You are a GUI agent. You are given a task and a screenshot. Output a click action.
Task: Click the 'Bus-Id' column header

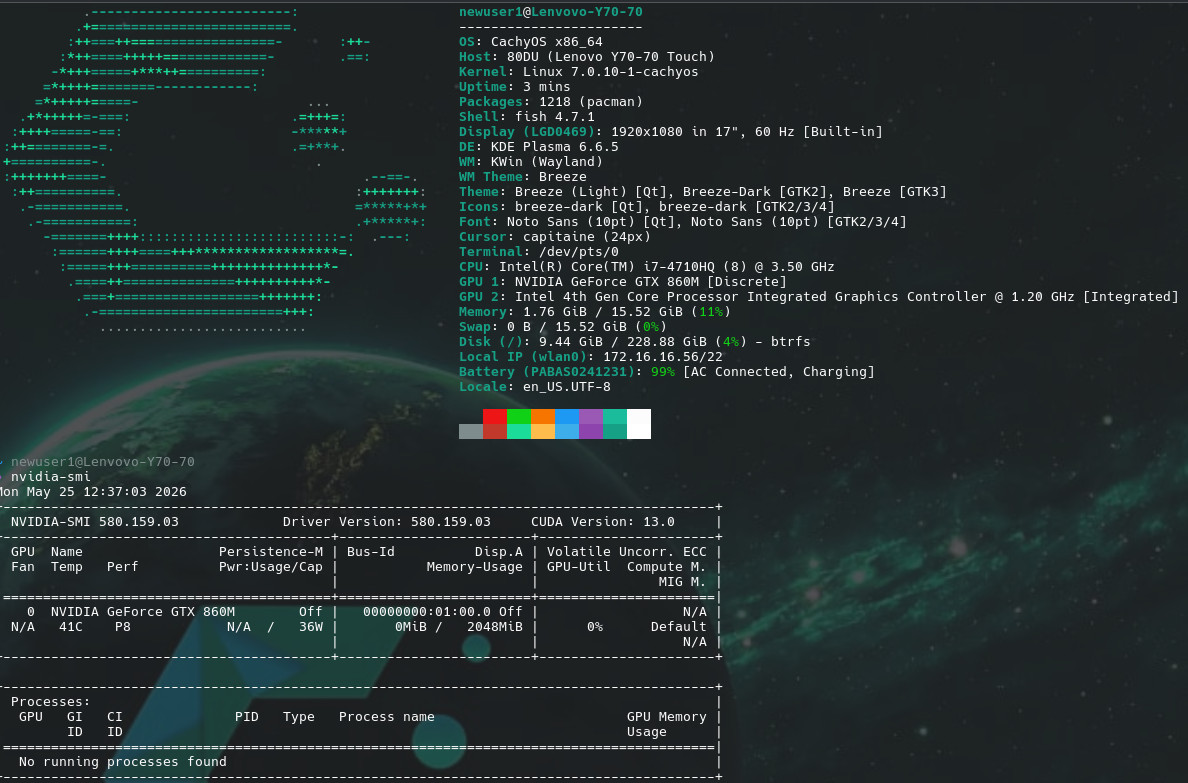click(x=370, y=552)
